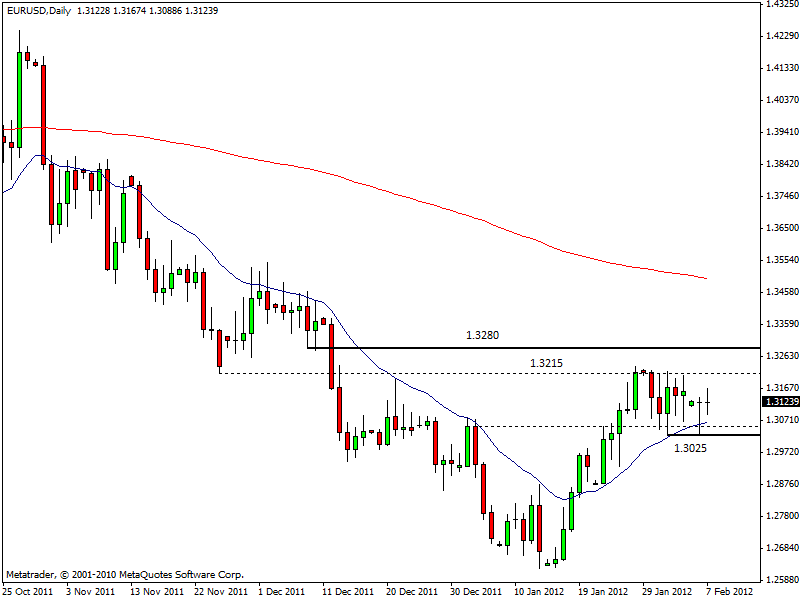Click the 1.43250 price axis label
Screen dimensions: 800x600
pos(779,4)
